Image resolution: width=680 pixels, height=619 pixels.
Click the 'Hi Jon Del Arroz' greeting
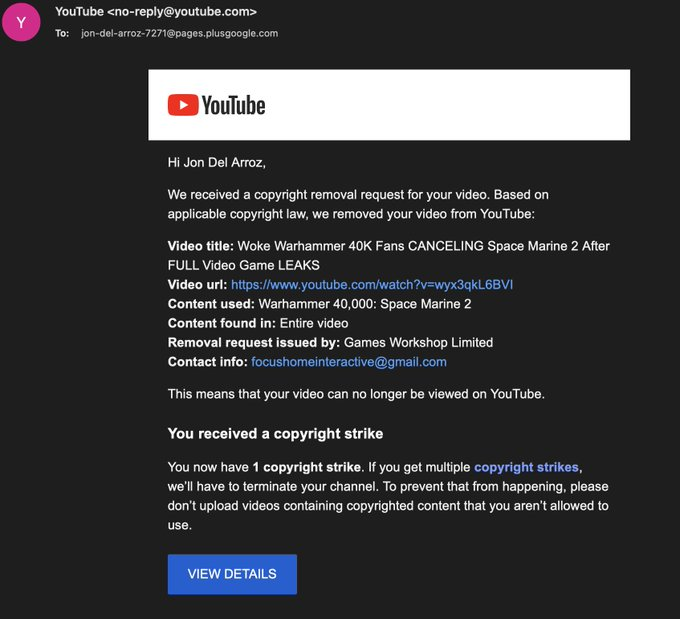click(x=216, y=162)
